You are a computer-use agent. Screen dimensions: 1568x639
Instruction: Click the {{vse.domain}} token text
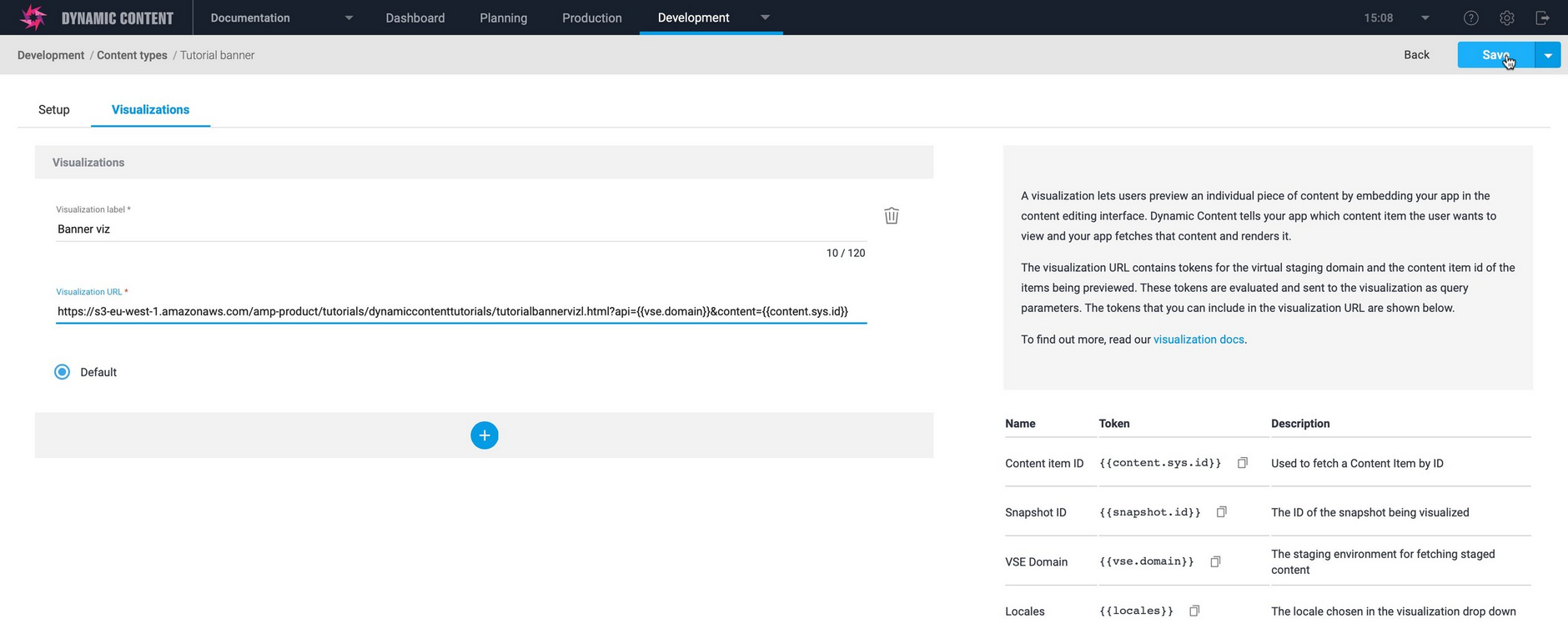(1147, 561)
